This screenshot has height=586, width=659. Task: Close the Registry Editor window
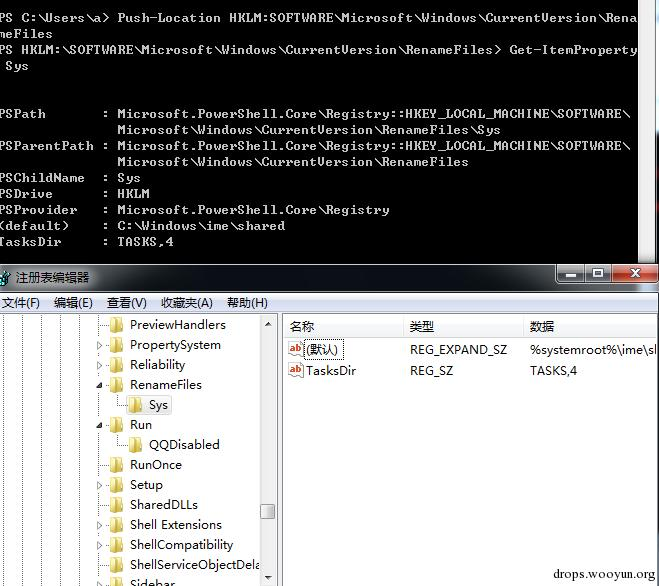pos(635,274)
